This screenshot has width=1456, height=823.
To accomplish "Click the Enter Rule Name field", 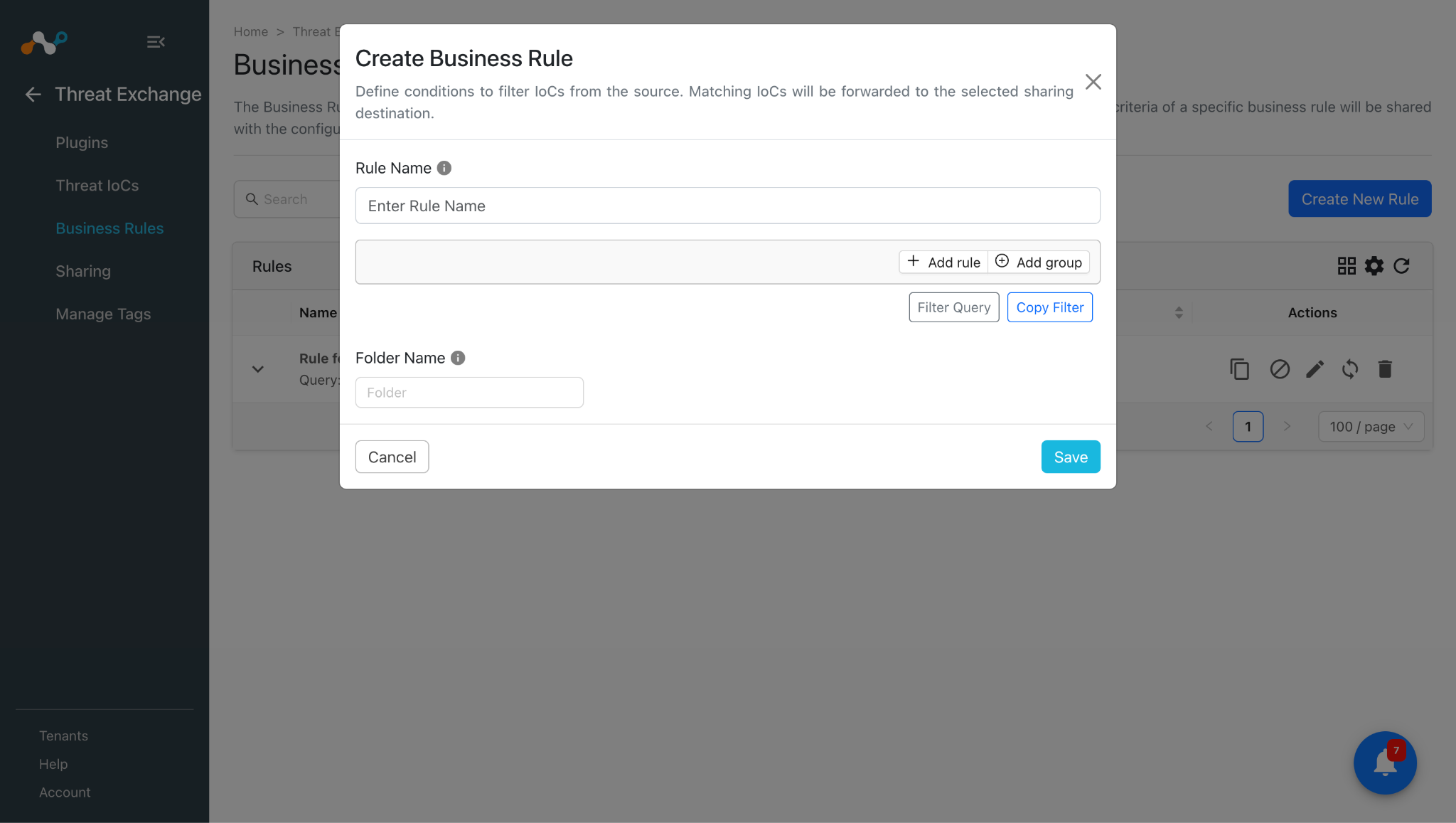I will pyautogui.click(x=728, y=206).
